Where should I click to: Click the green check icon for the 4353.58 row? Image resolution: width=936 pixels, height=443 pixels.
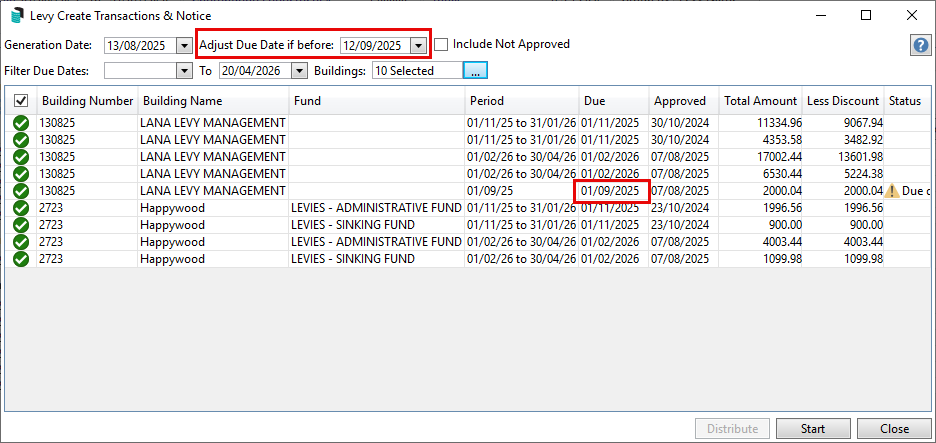[21, 140]
